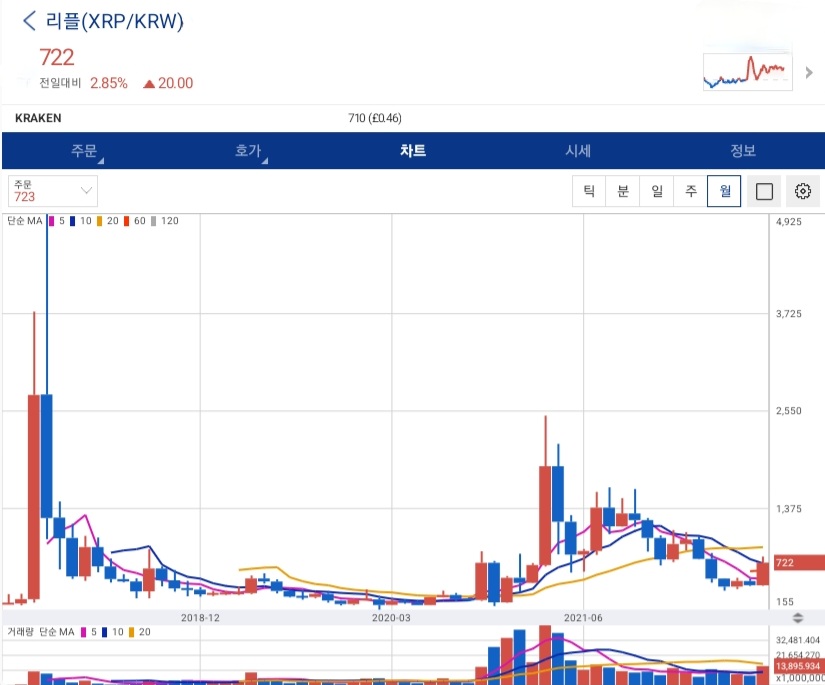This screenshot has width=825, height=685.
Task: Click the 32,481,404 volume axis label
Action: click(798, 640)
